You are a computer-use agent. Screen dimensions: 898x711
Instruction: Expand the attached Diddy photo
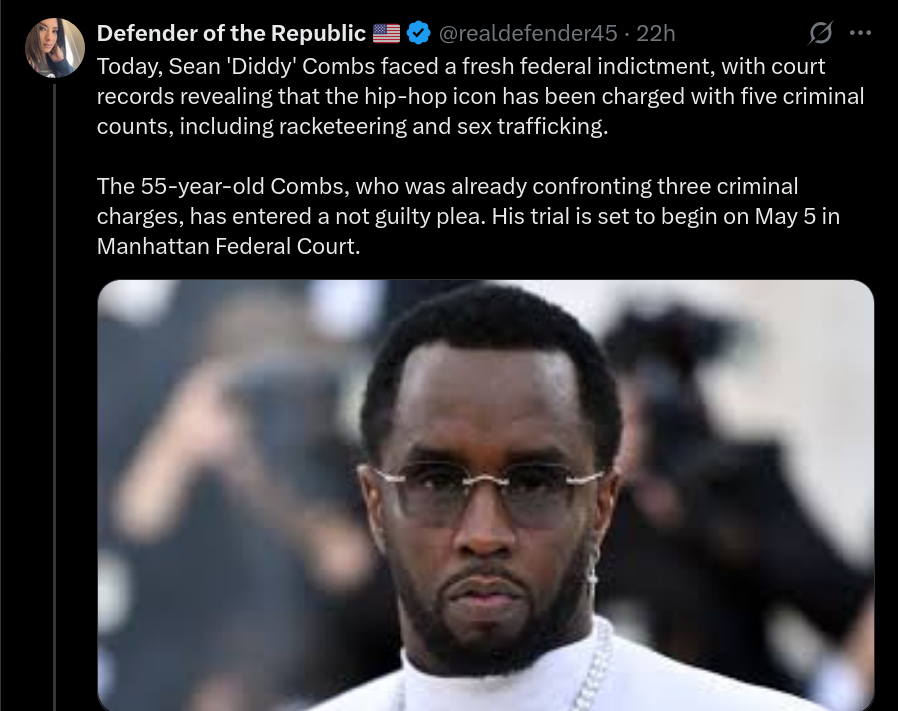point(486,496)
